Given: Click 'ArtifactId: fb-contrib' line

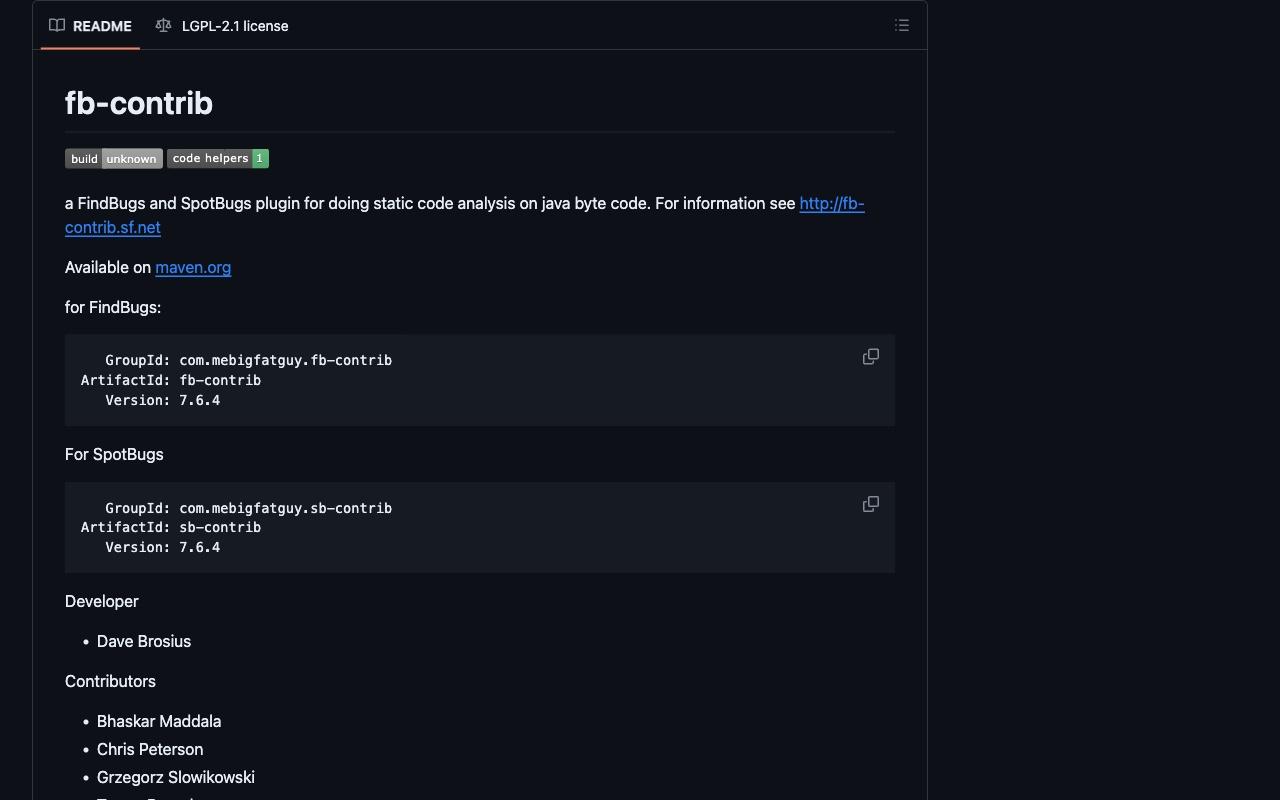Looking at the screenshot, I should tap(171, 380).
